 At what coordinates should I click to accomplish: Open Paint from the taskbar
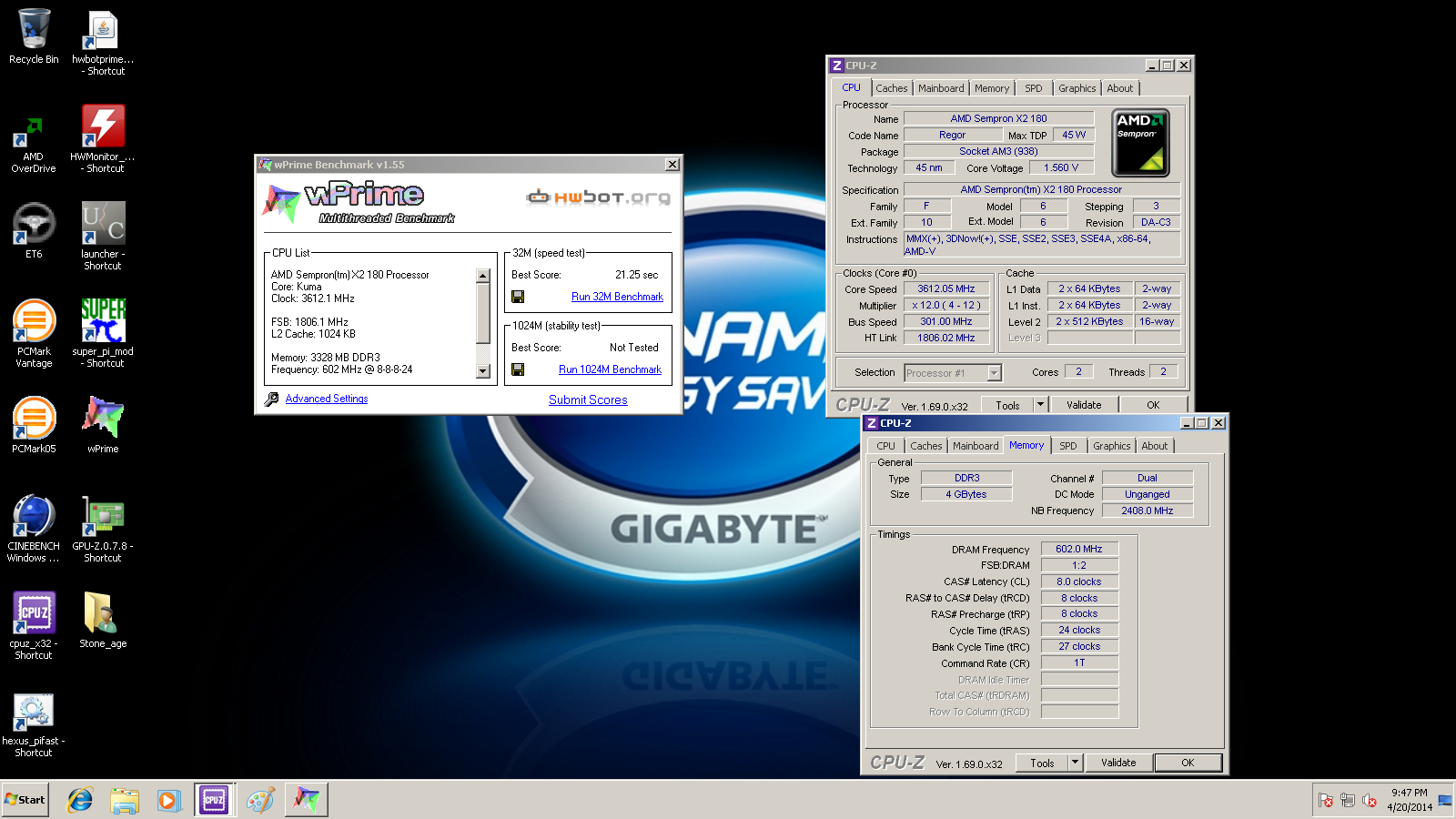pos(260,800)
